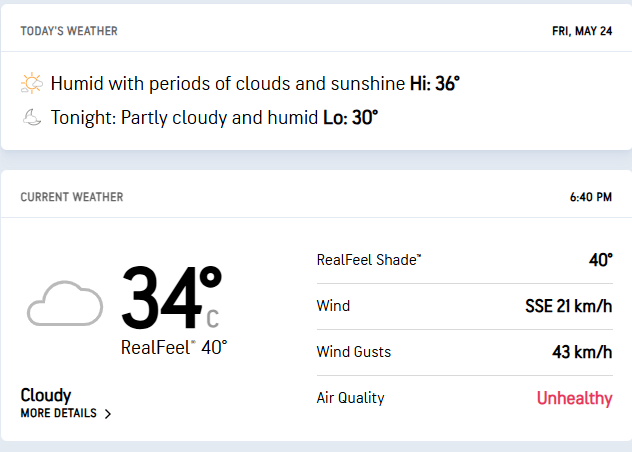Viewport: 632px width, 452px height.
Task: Open the MORE DETAILS link
Action: [59, 413]
